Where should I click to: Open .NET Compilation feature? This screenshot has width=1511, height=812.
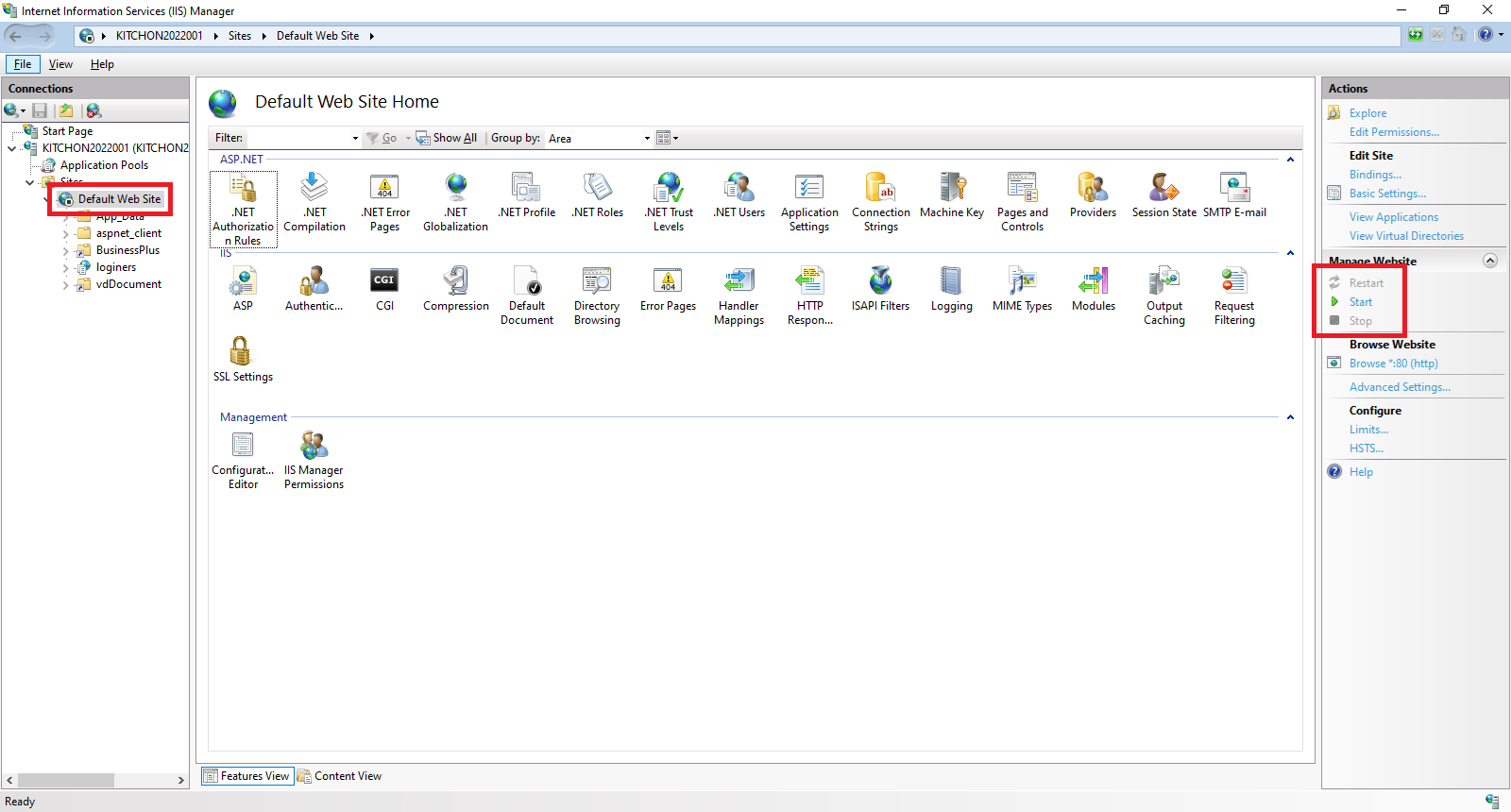pos(314,202)
